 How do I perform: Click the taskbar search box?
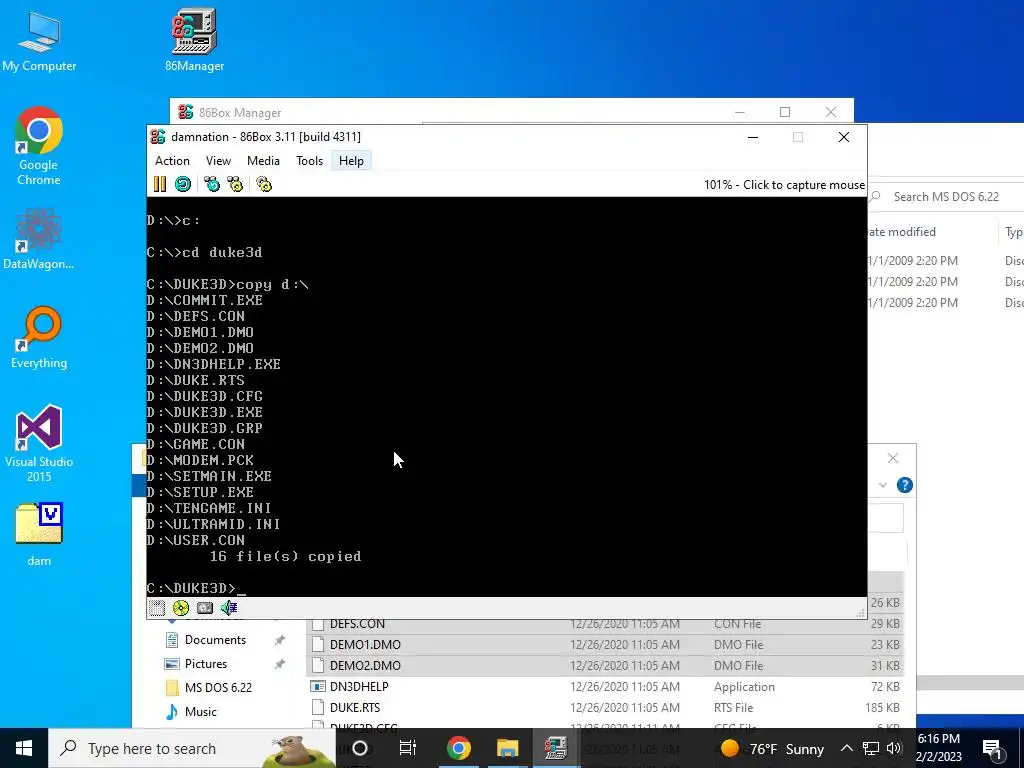[192, 748]
